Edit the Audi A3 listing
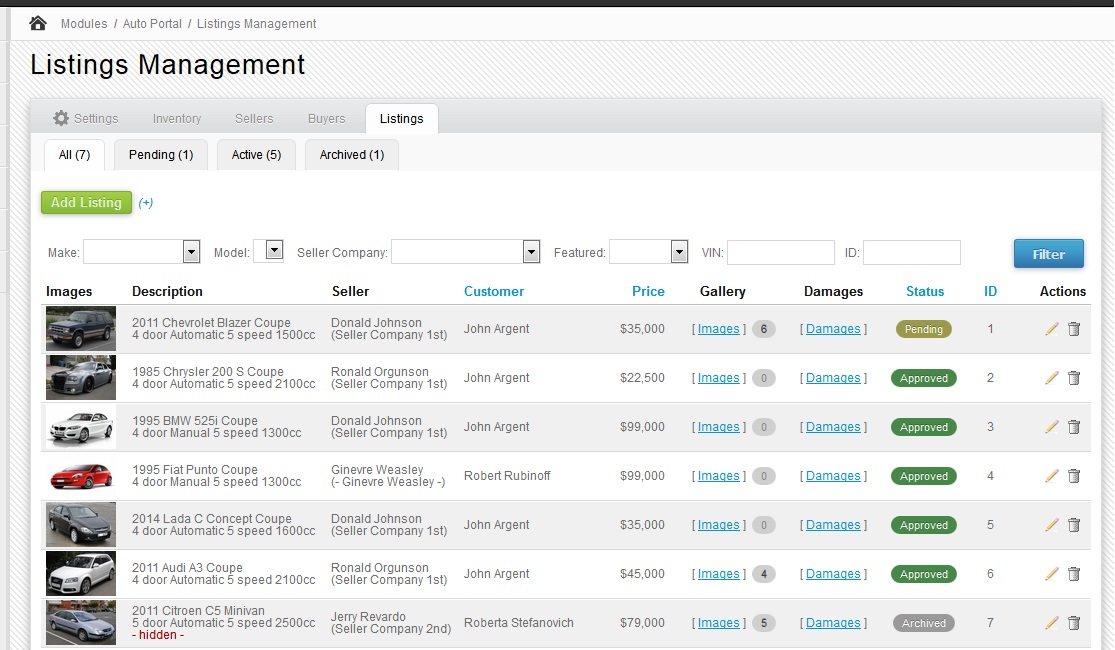1115x650 pixels. [x=1051, y=574]
